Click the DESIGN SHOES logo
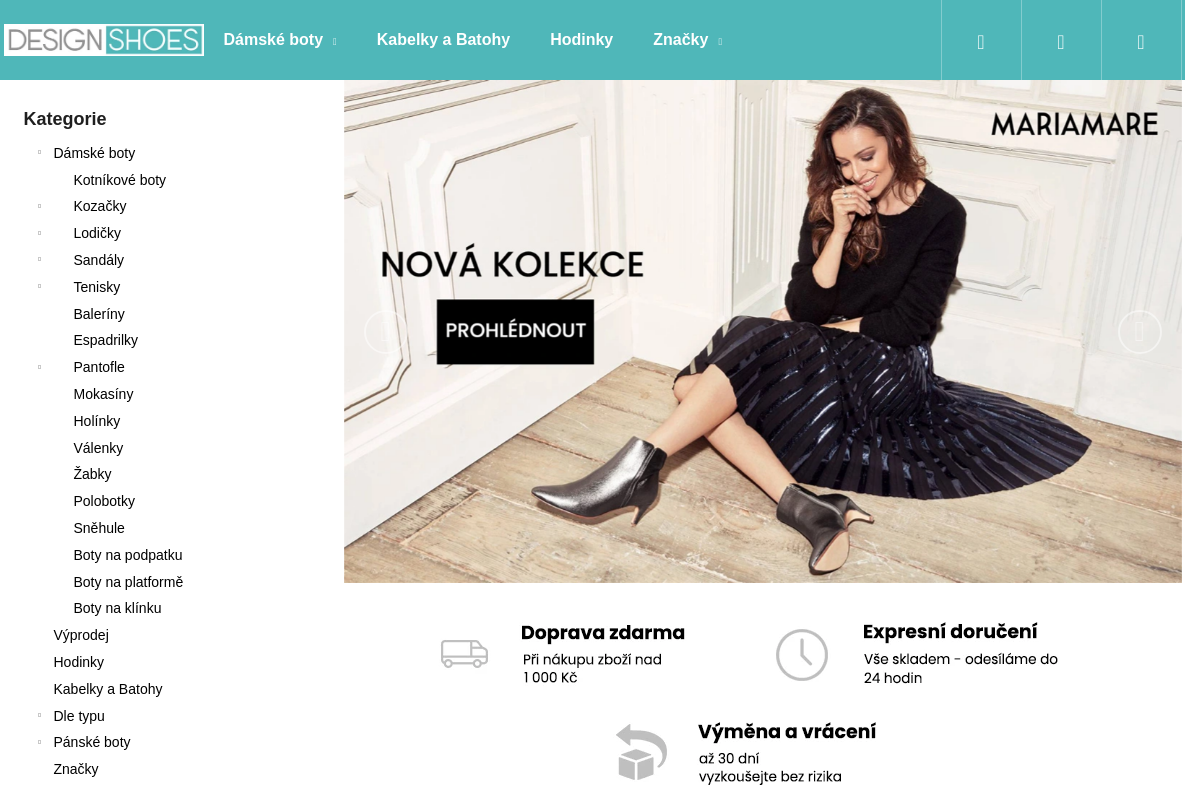 [x=103, y=39]
